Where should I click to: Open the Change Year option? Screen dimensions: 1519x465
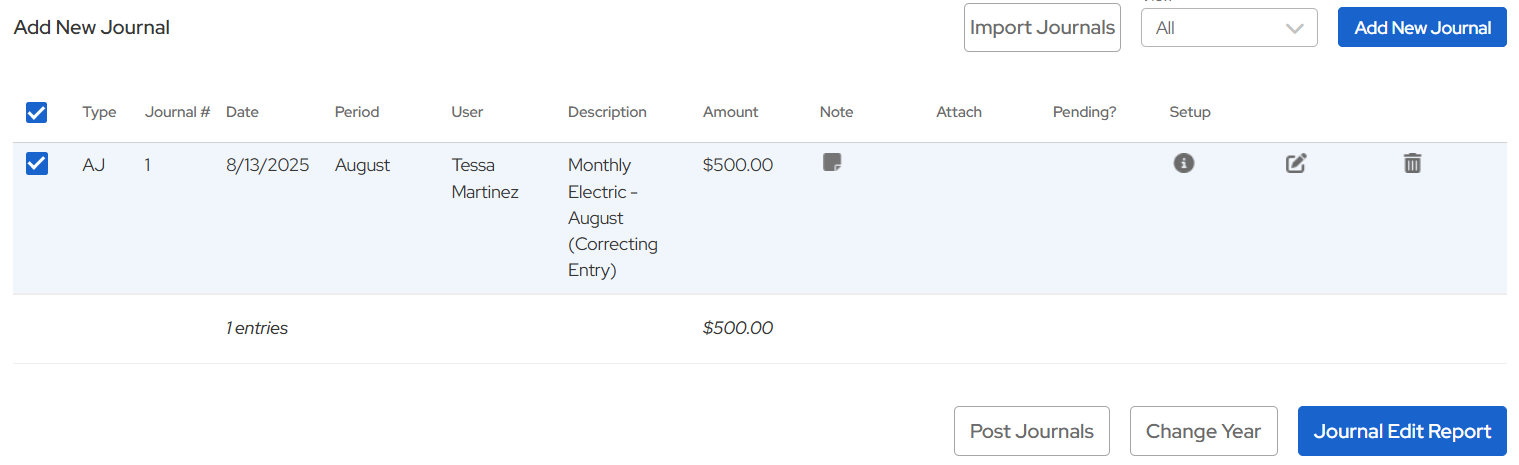tap(1203, 431)
